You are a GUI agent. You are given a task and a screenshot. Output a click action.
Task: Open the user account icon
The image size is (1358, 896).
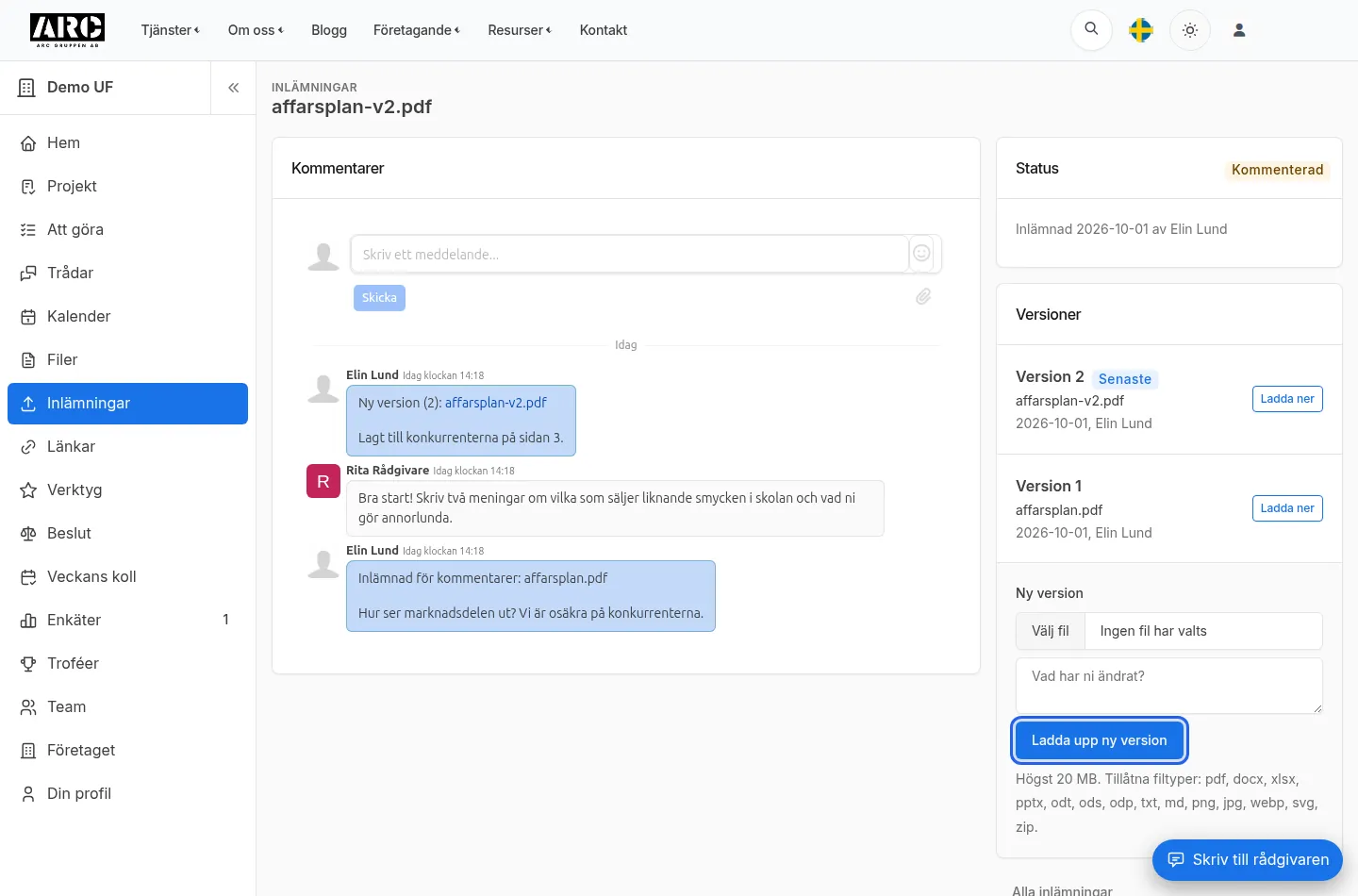tap(1239, 30)
